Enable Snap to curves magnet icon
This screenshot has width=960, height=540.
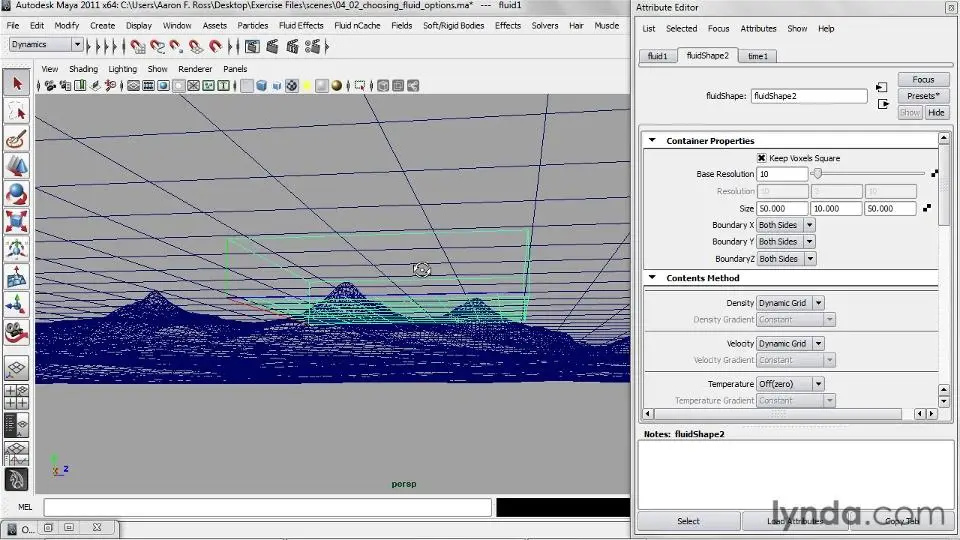[x=157, y=47]
